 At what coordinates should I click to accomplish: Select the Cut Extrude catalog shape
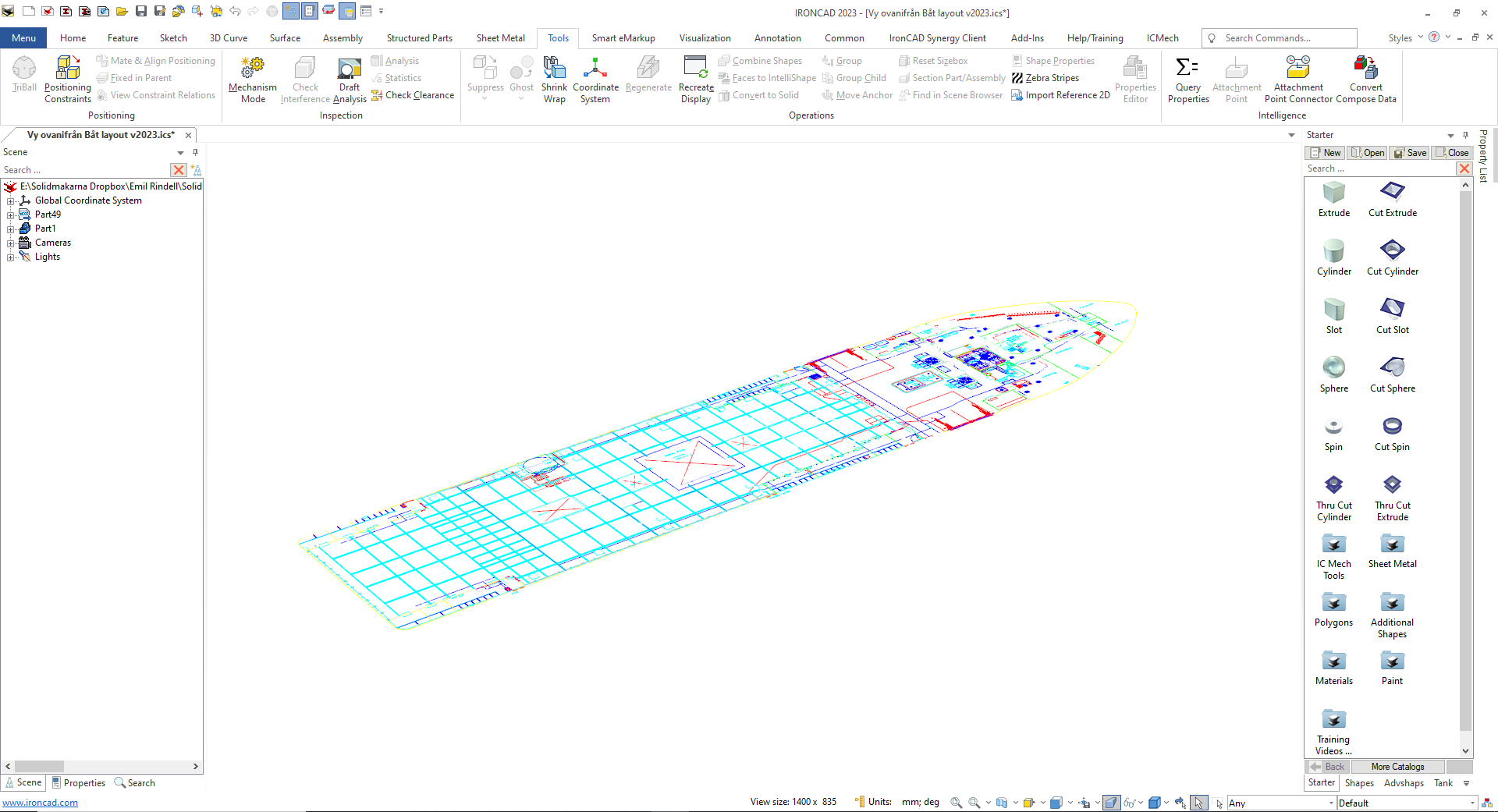click(x=1393, y=199)
